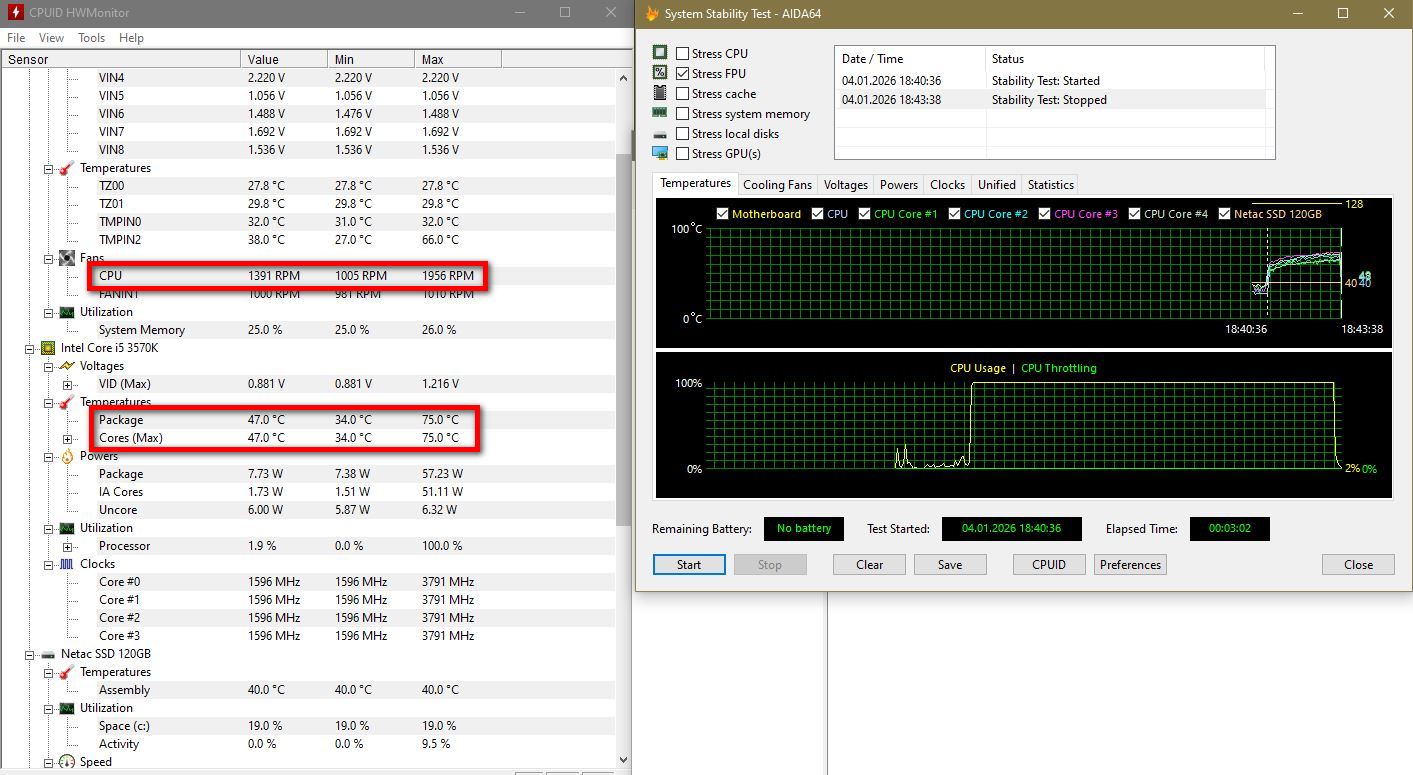Select the Core #3 clock row
This screenshot has width=1413, height=775.
point(307,636)
